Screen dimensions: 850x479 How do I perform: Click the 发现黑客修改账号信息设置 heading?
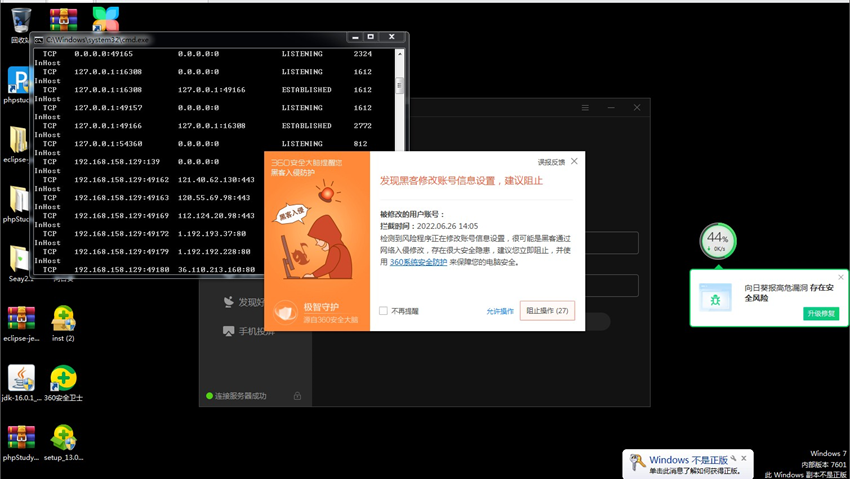461,180
